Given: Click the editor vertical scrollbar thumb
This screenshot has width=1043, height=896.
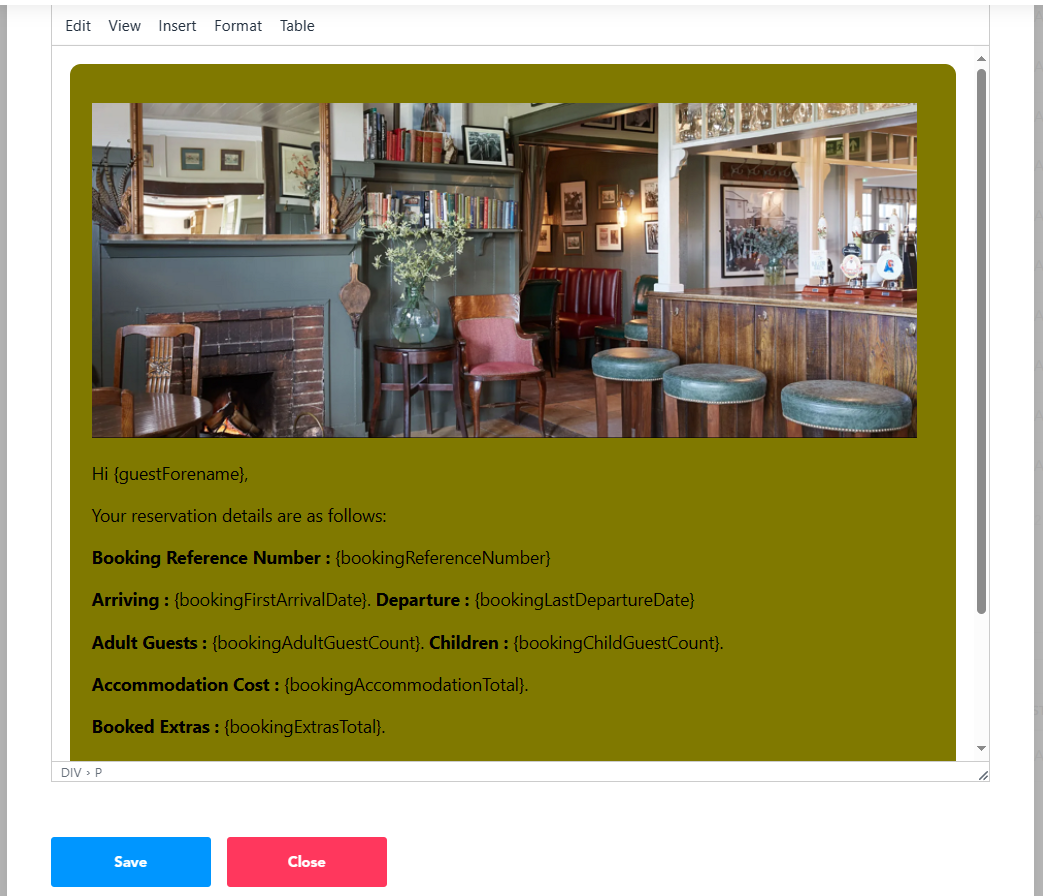Looking at the screenshot, I should [981, 341].
